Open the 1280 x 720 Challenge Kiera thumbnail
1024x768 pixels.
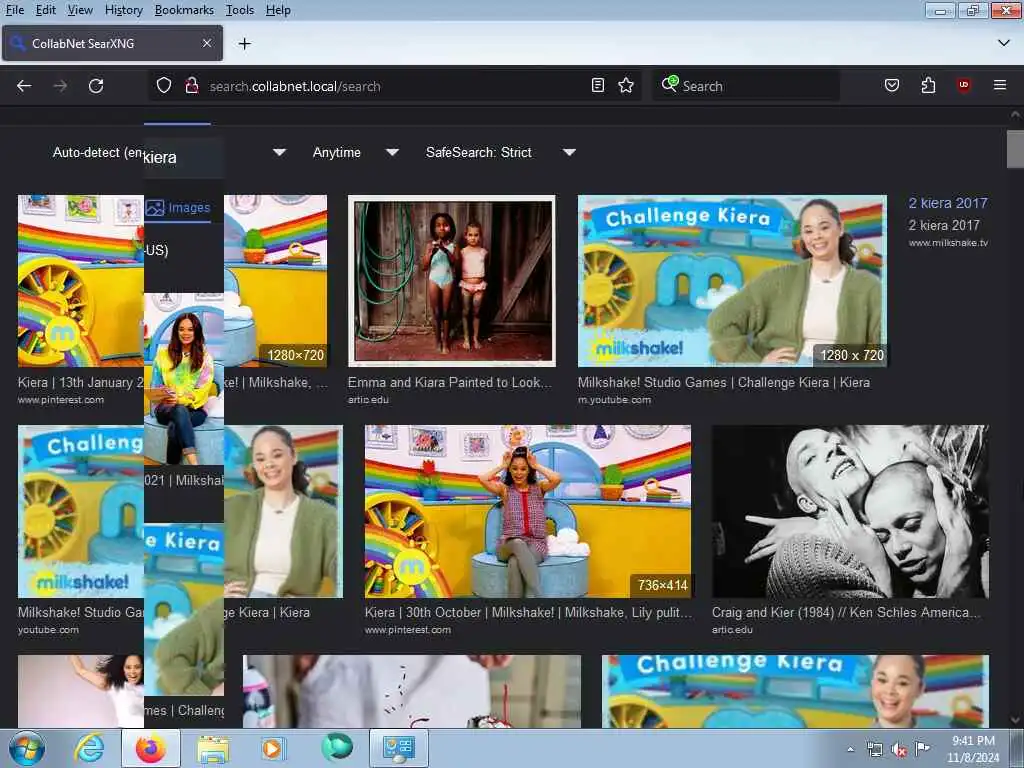pos(732,281)
